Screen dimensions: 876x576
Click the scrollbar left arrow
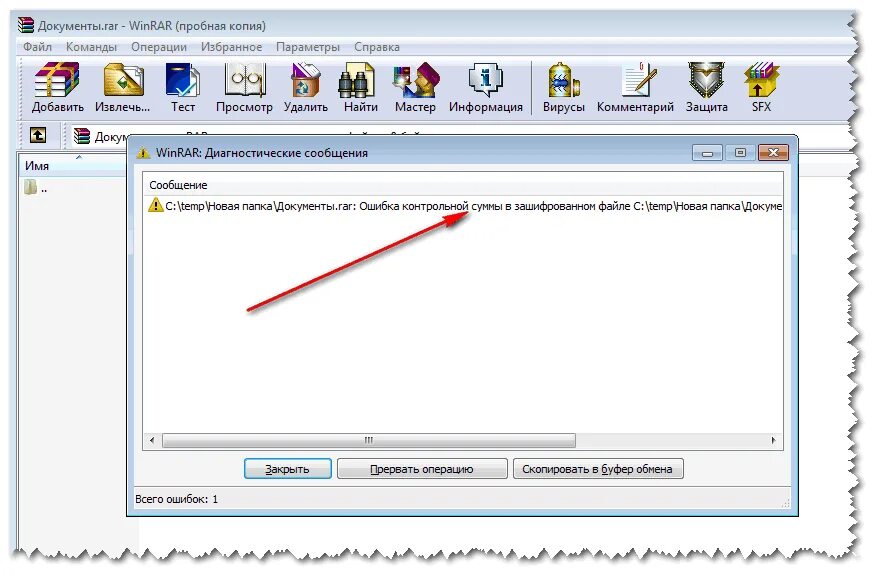pyautogui.click(x=152, y=440)
